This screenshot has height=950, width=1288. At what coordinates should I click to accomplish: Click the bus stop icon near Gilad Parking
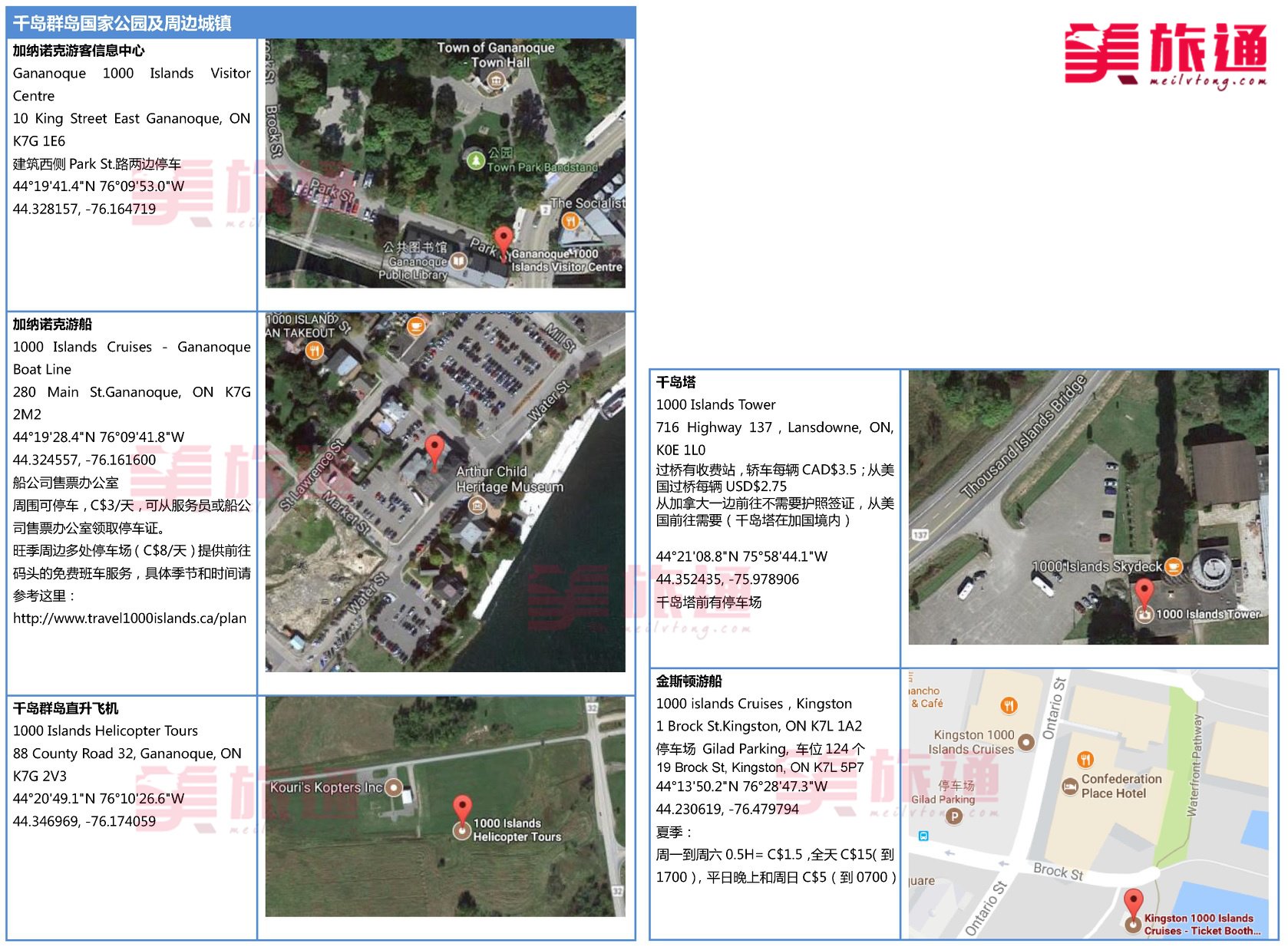923,836
